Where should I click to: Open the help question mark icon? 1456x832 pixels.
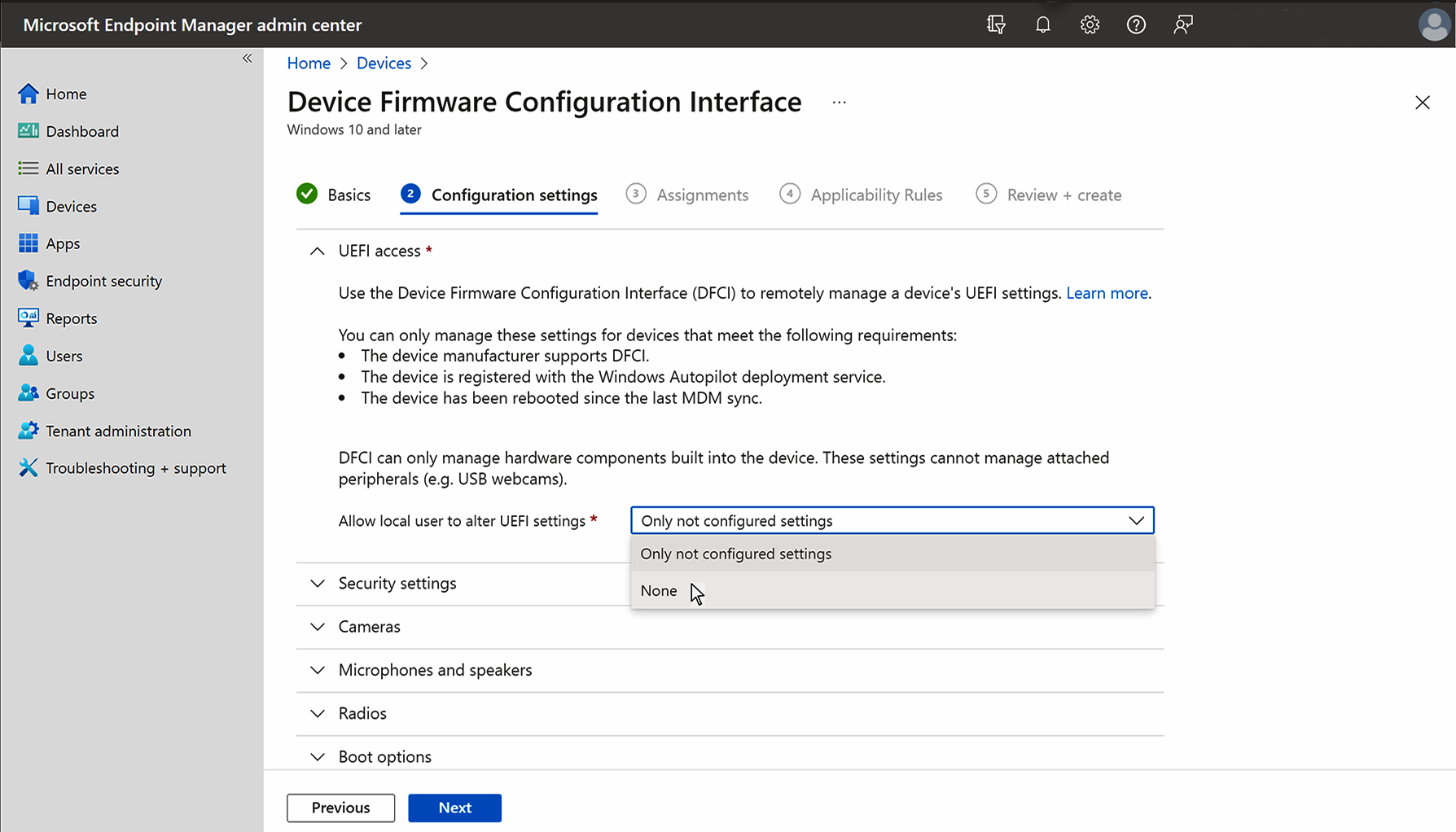coord(1136,24)
